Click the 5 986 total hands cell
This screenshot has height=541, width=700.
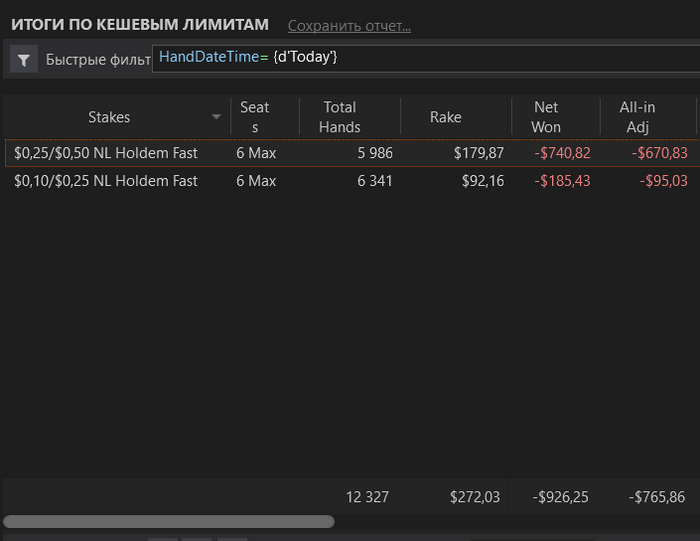(375, 153)
